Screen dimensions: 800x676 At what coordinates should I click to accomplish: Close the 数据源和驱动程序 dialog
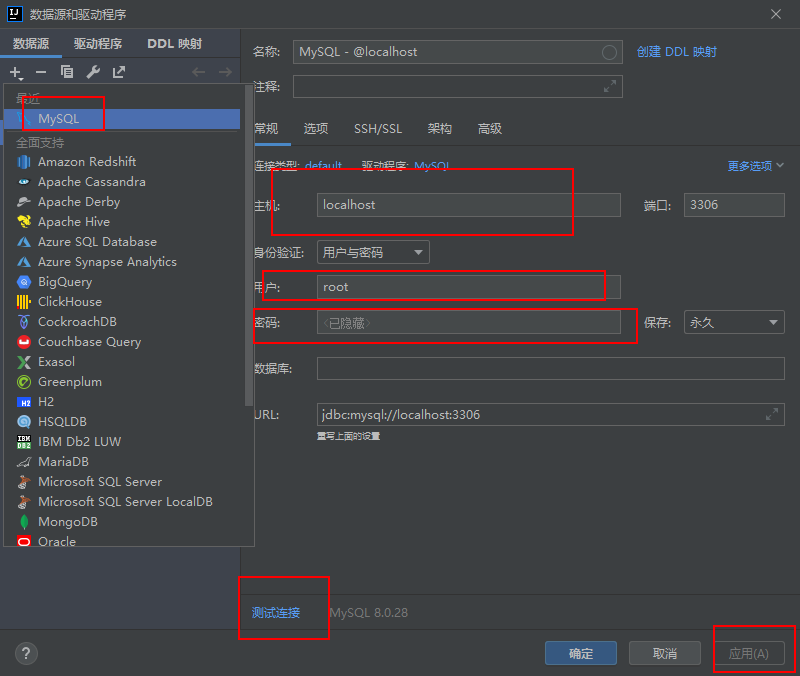click(776, 14)
